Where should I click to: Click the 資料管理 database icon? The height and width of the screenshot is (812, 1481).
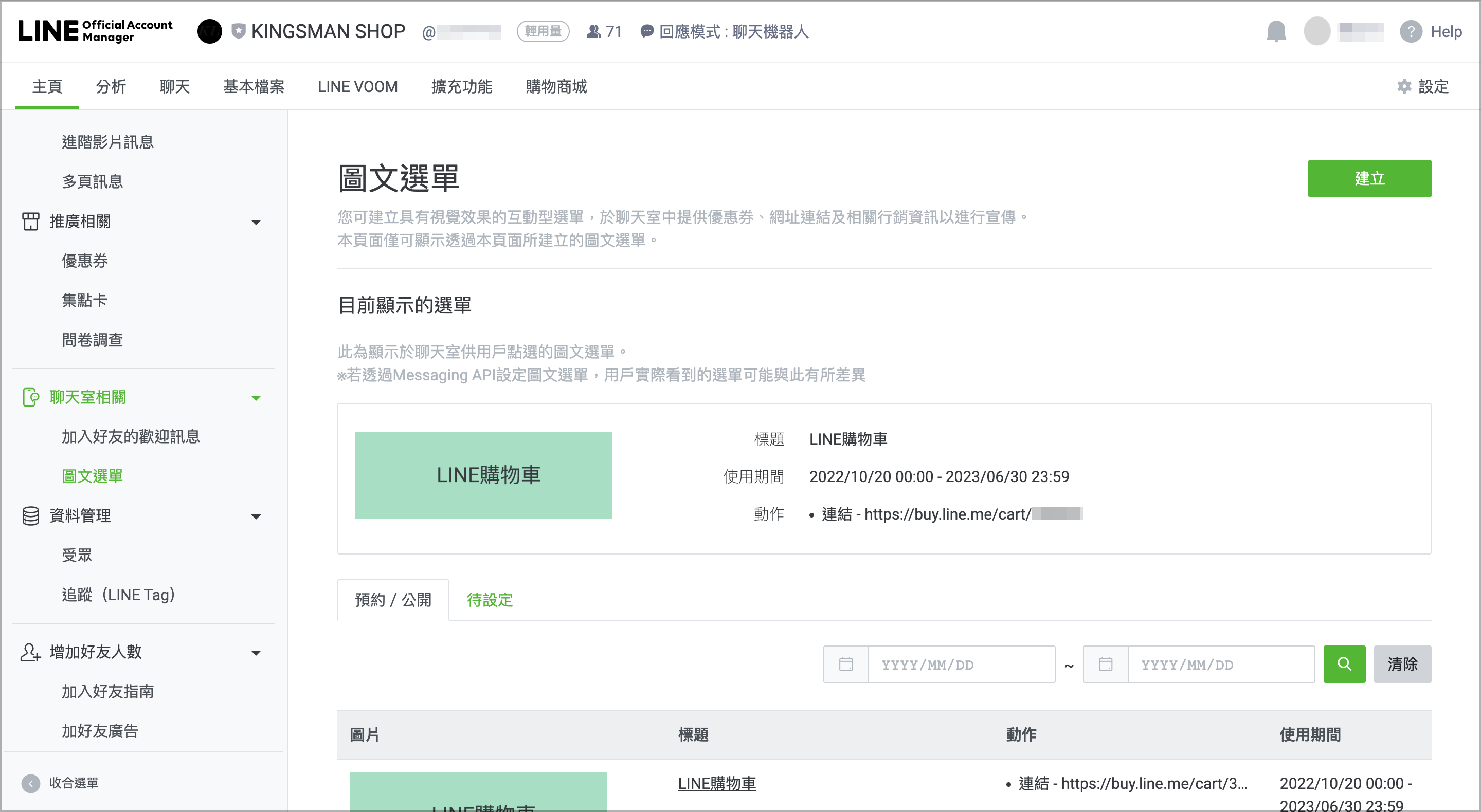click(x=30, y=515)
